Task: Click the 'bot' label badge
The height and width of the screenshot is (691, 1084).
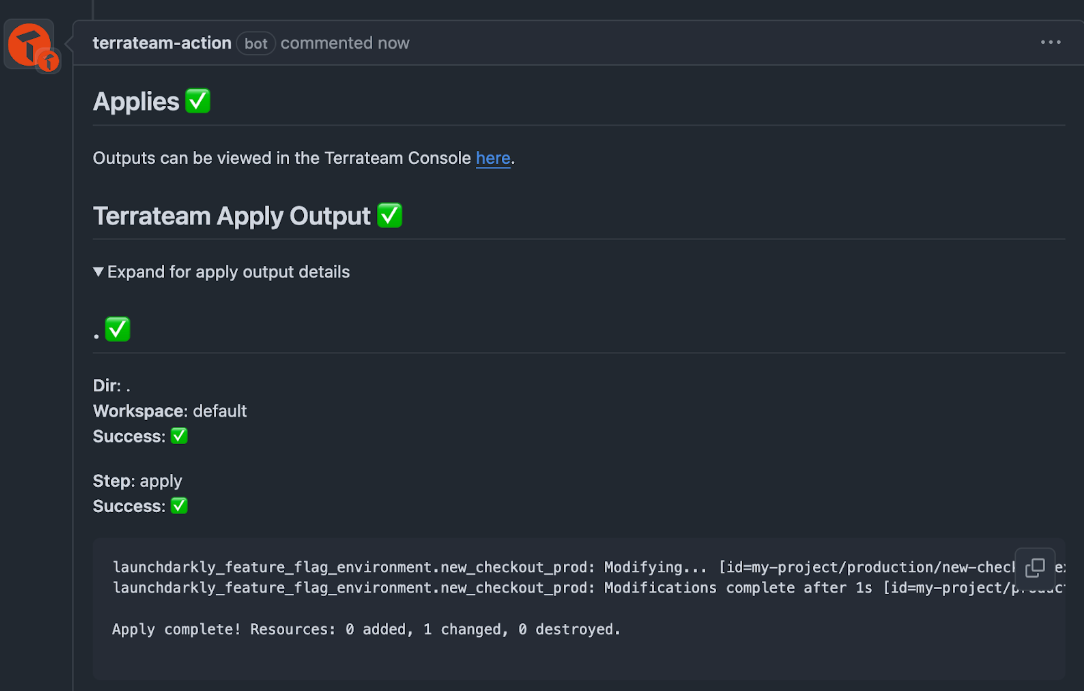Action: (x=256, y=44)
